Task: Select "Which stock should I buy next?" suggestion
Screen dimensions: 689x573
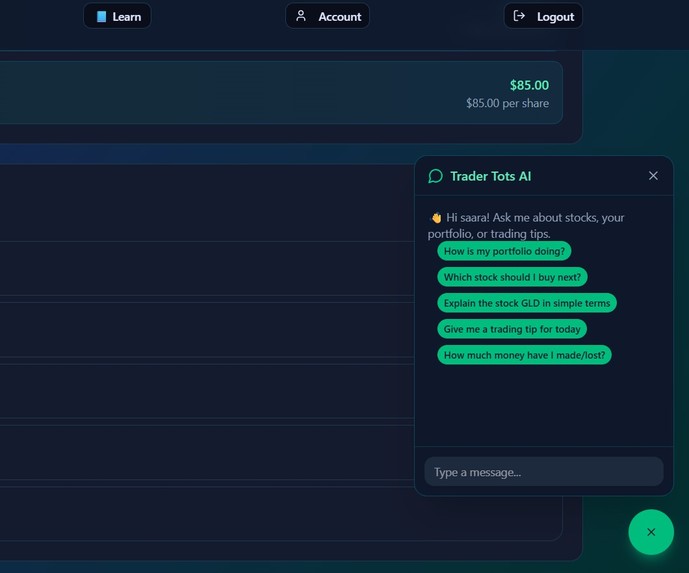Action: 512,277
